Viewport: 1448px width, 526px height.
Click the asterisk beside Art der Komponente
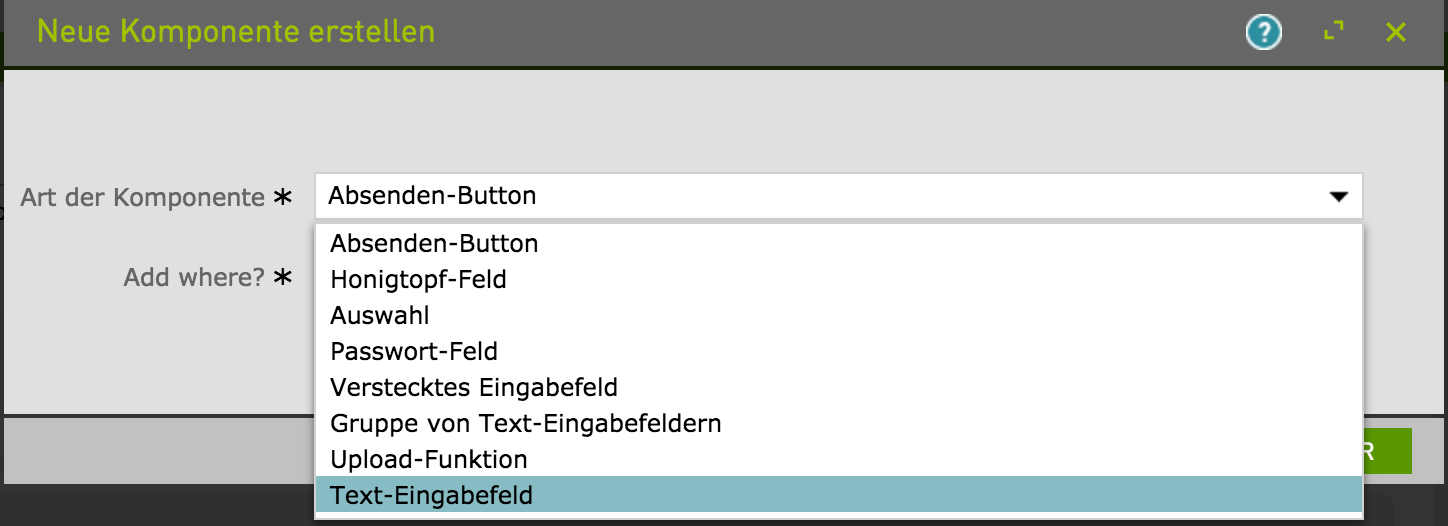pyautogui.click(x=283, y=197)
